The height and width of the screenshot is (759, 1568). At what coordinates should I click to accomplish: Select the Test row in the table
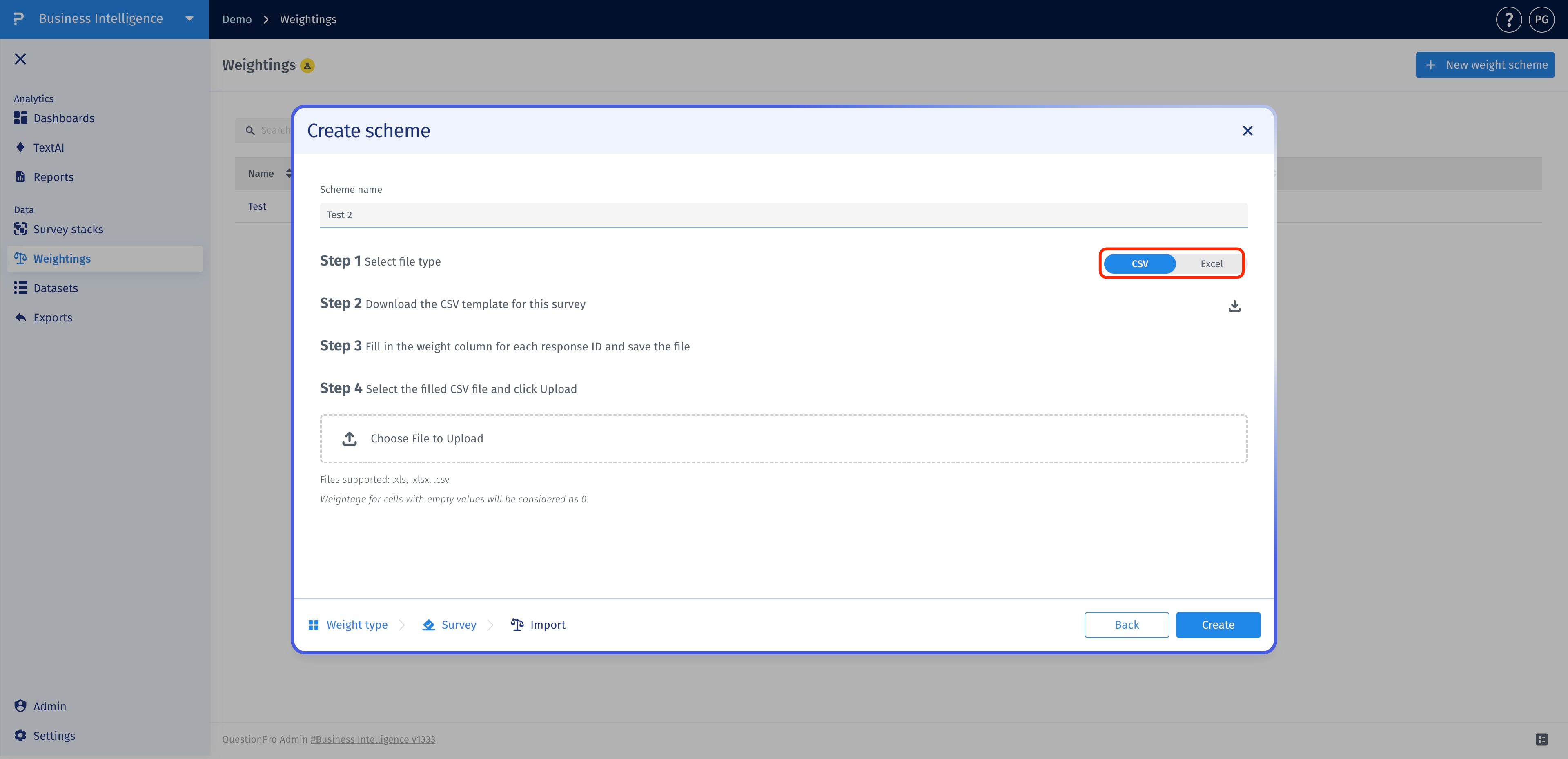click(257, 207)
